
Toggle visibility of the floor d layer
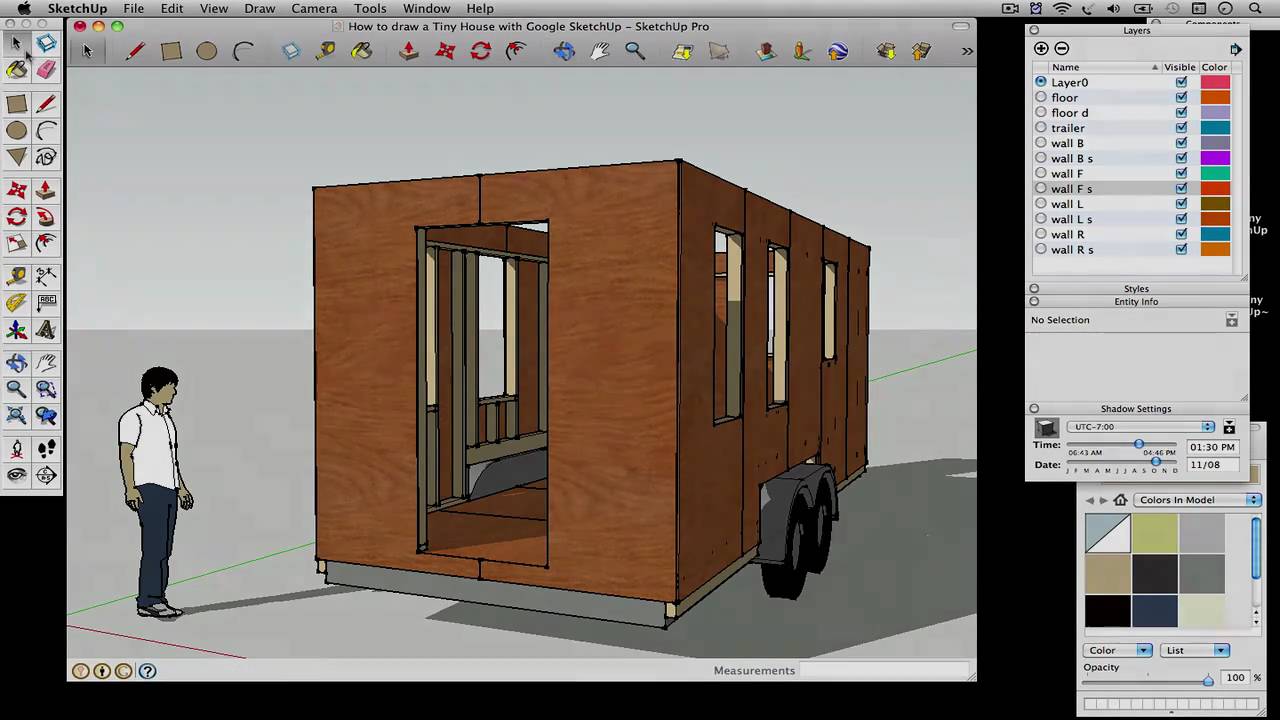click(x=1181, y=113)
